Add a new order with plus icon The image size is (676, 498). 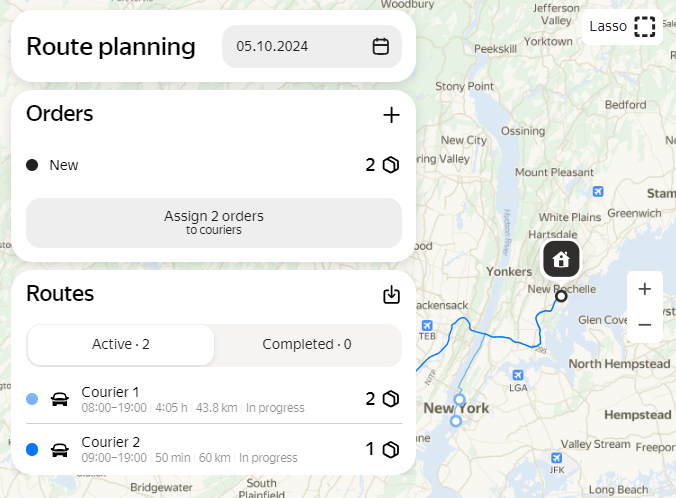(x=391, y=115)
